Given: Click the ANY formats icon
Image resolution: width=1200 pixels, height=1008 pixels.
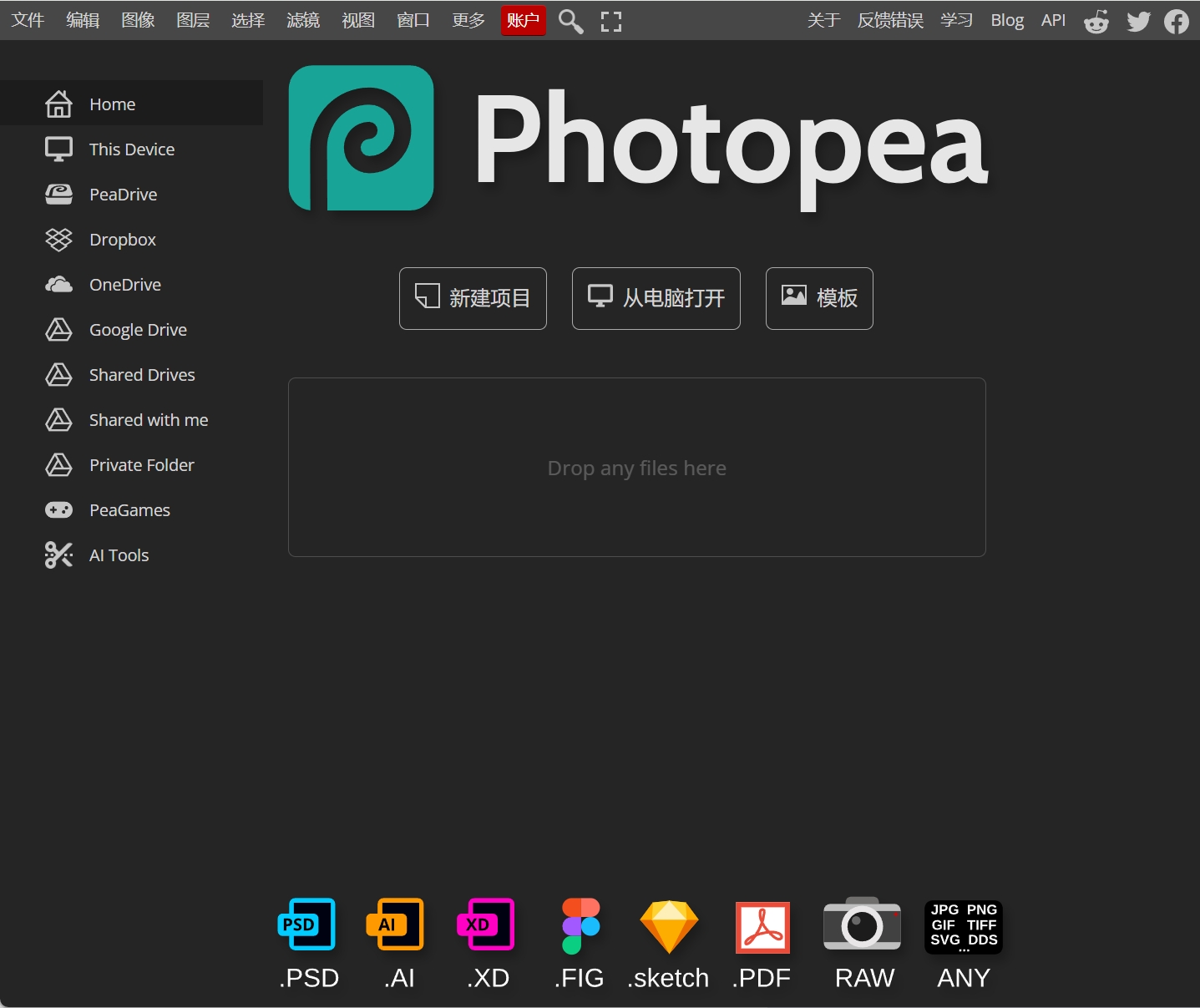Looking at the screenshot, I should (964, 927).
